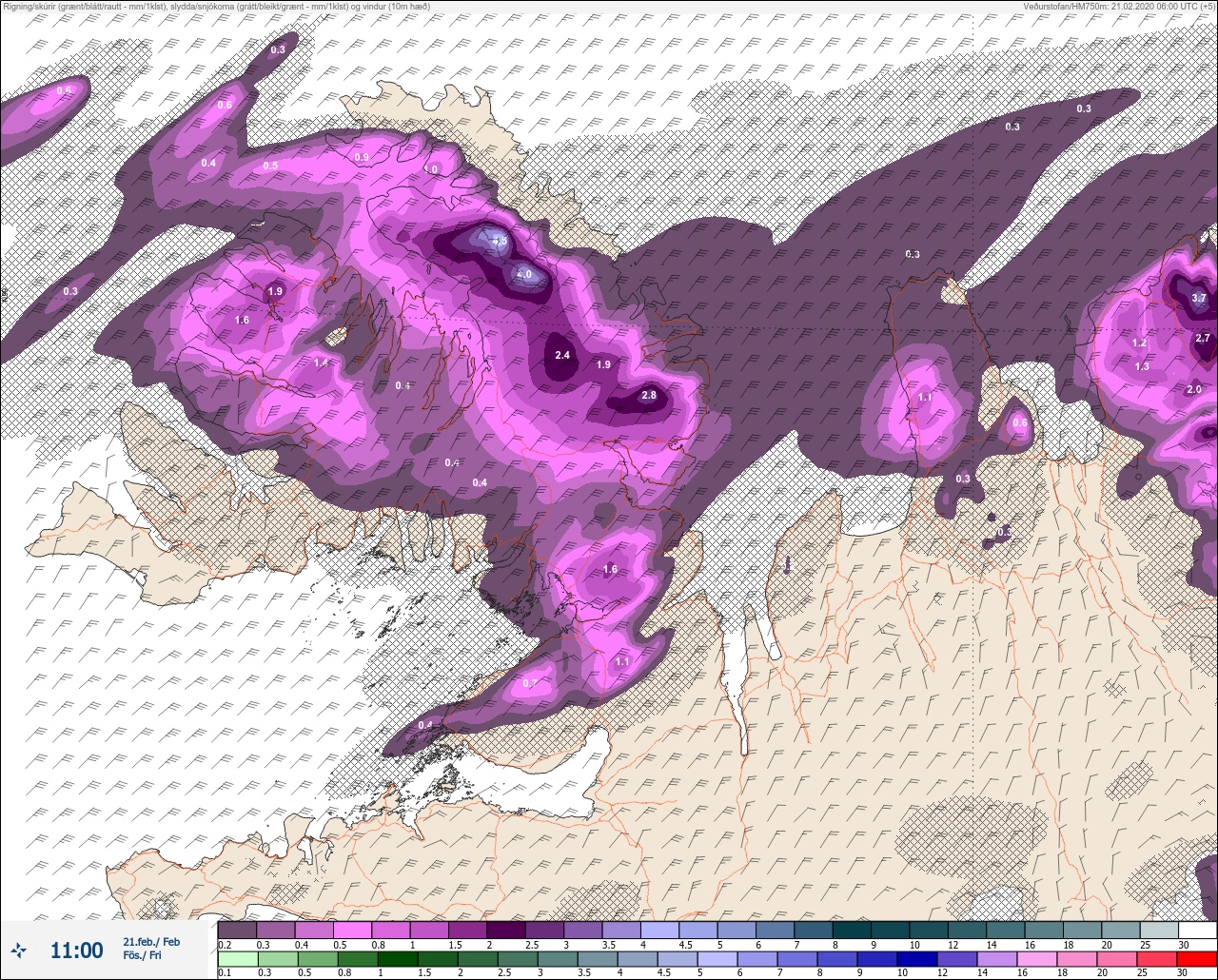Pick bottom legend row green swatch starting at 0.8
Viewport: 1218px width, 980px height.
(357, 958)
